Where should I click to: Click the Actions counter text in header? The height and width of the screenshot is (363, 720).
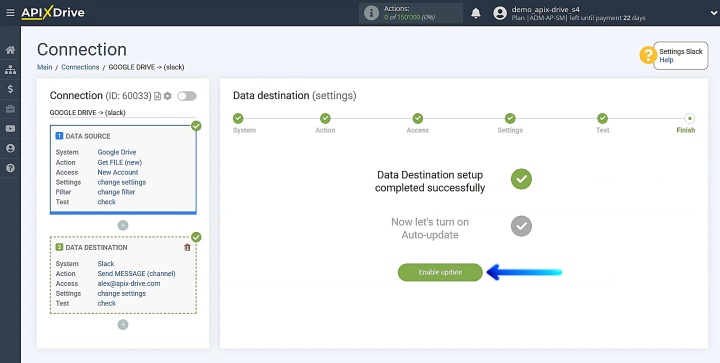click(410, 13)
